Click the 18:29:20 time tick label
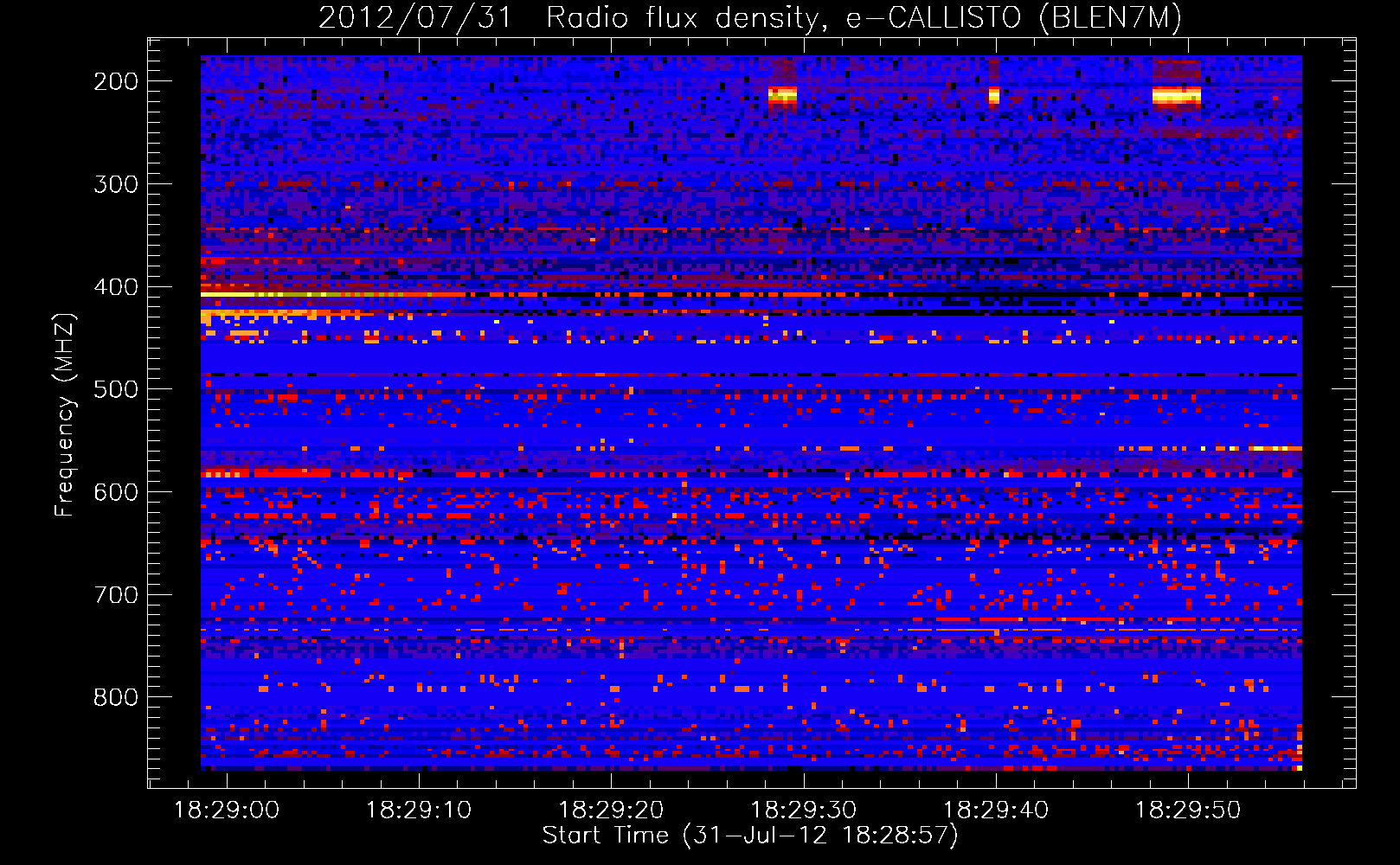Viewport: 1400px width, 865px height. [611, 811]
